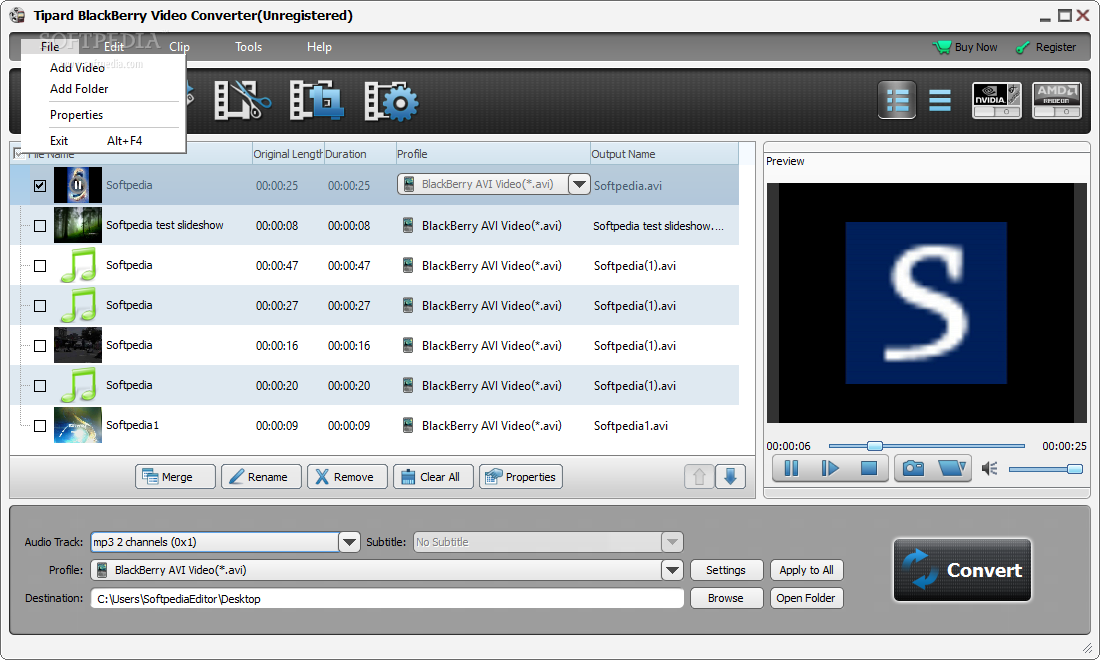
Task: Click Properties button below file list
Action: tap(521, 477)
